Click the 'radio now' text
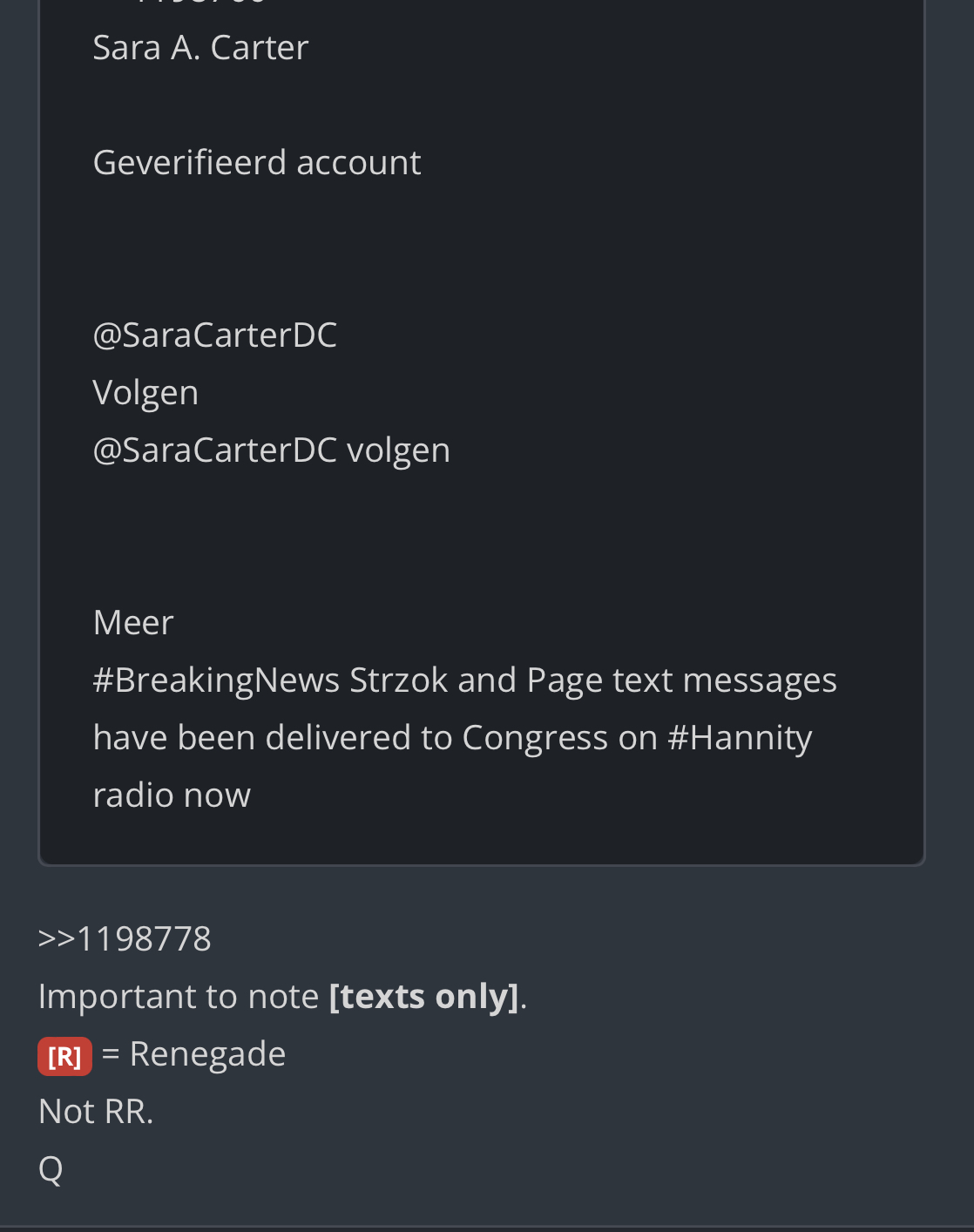The height and width of the screenshot is (1232, 974). click(x=172, y=795)
